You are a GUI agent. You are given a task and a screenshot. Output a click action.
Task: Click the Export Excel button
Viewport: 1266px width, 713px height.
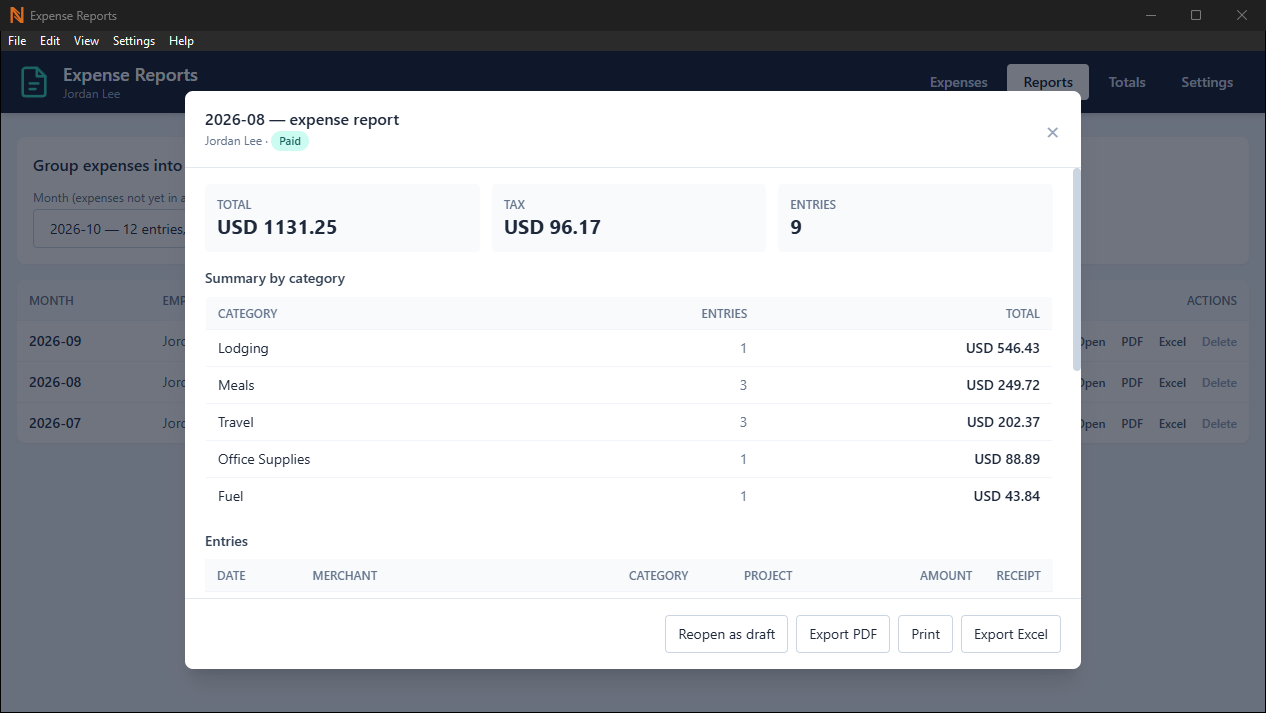coord(1011,634)
